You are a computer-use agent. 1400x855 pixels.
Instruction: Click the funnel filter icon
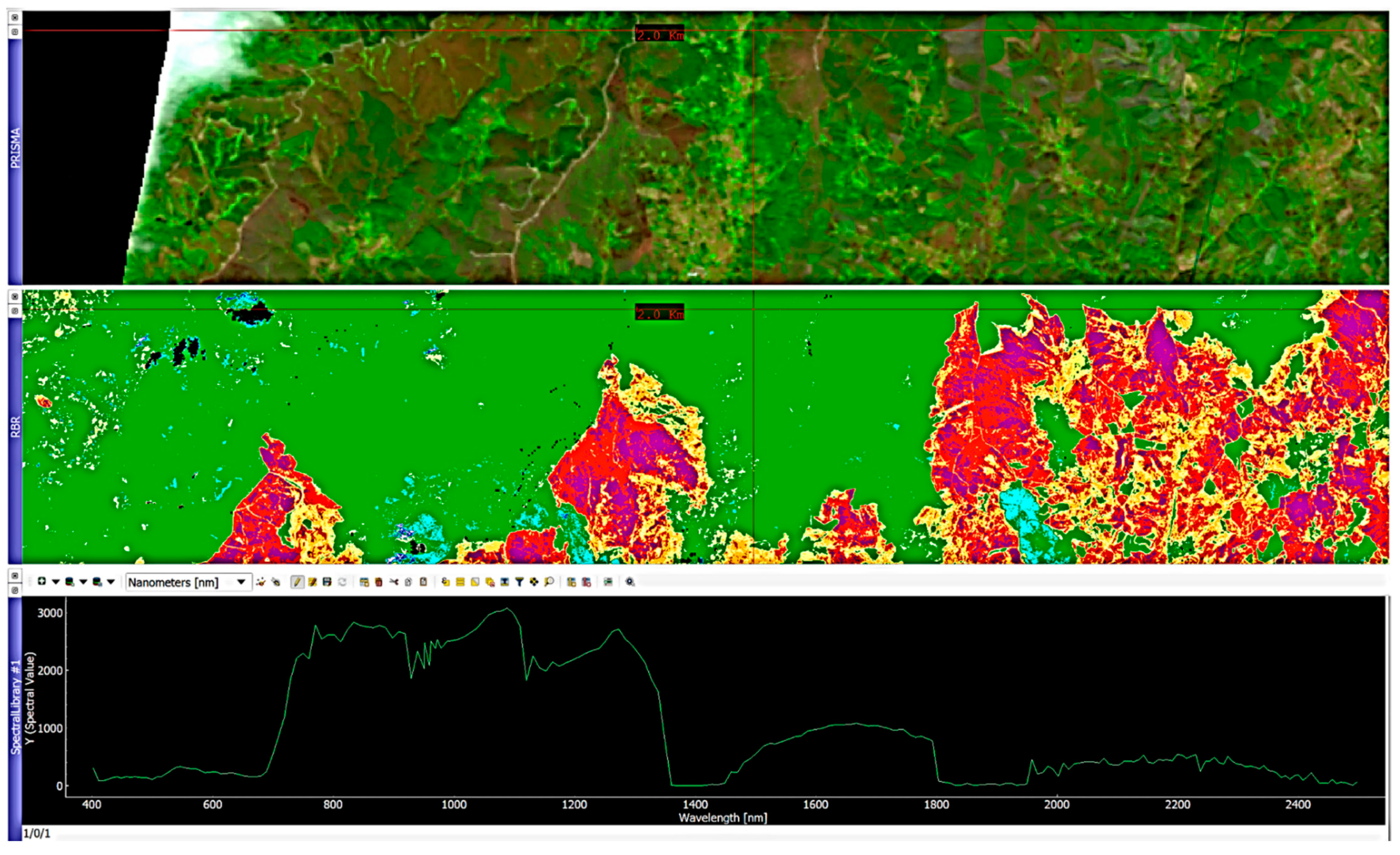519,582
